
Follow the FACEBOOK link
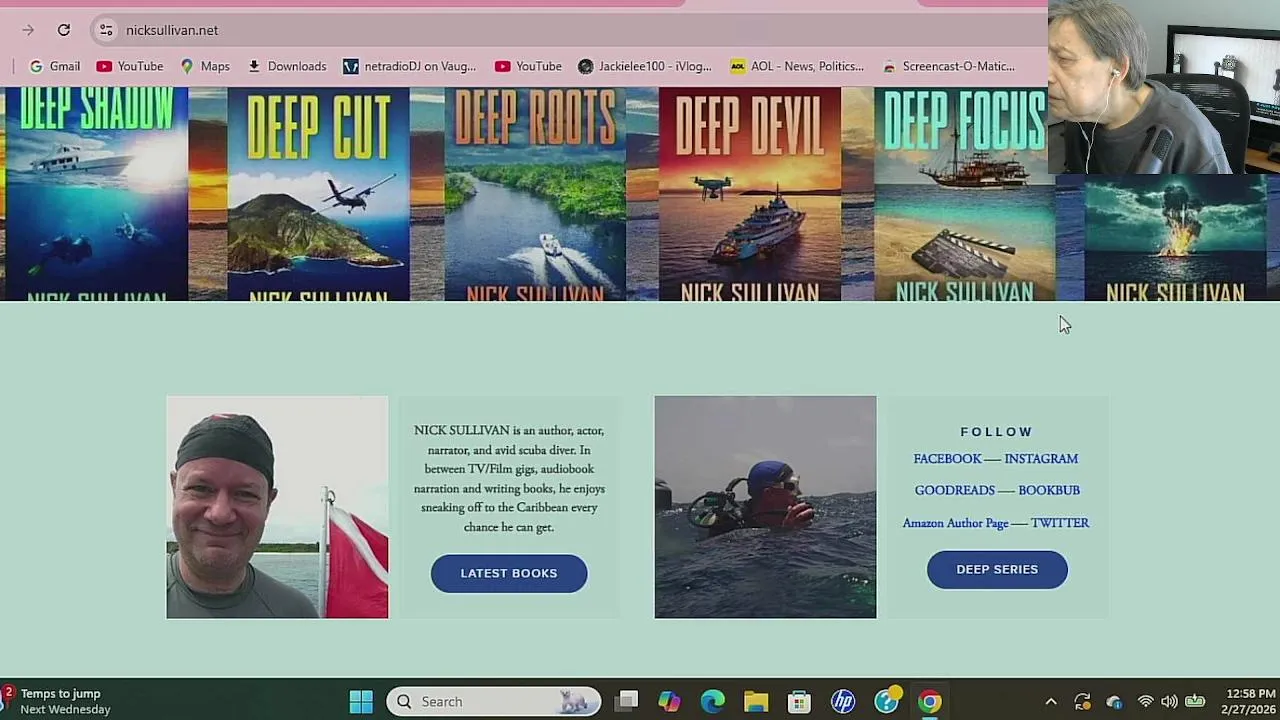point(947,459)
